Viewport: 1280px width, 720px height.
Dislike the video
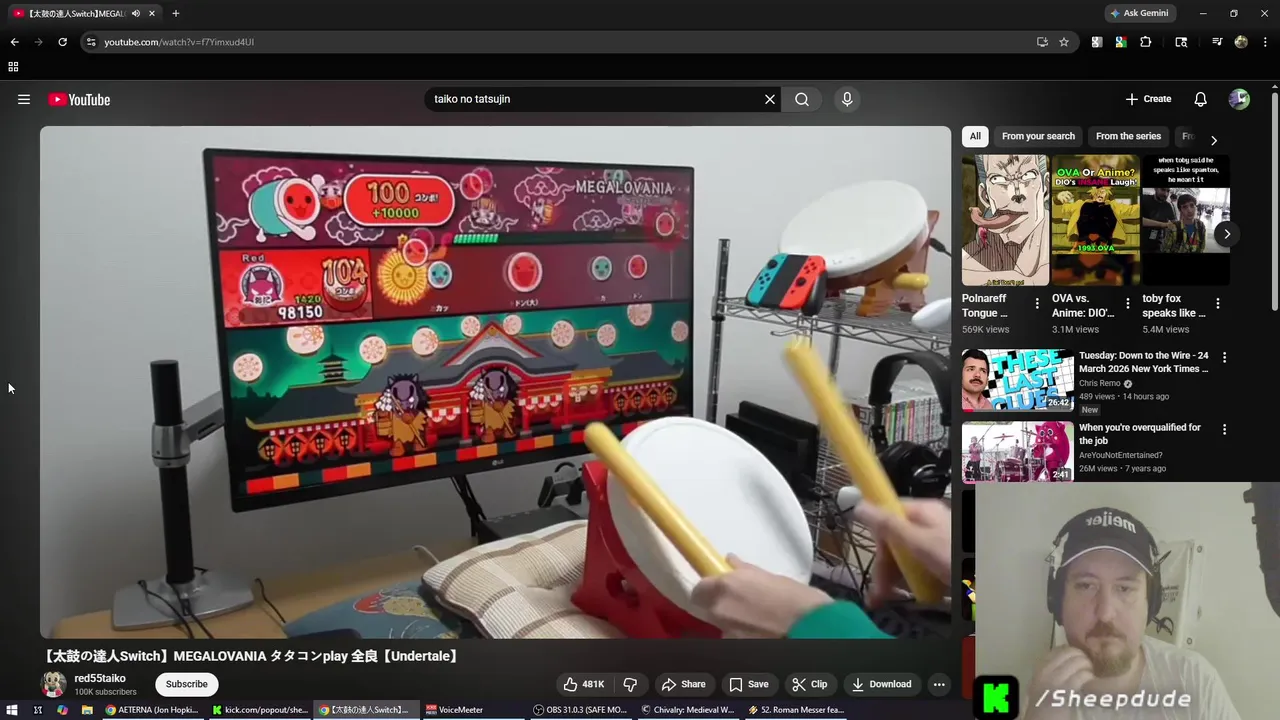630,684
